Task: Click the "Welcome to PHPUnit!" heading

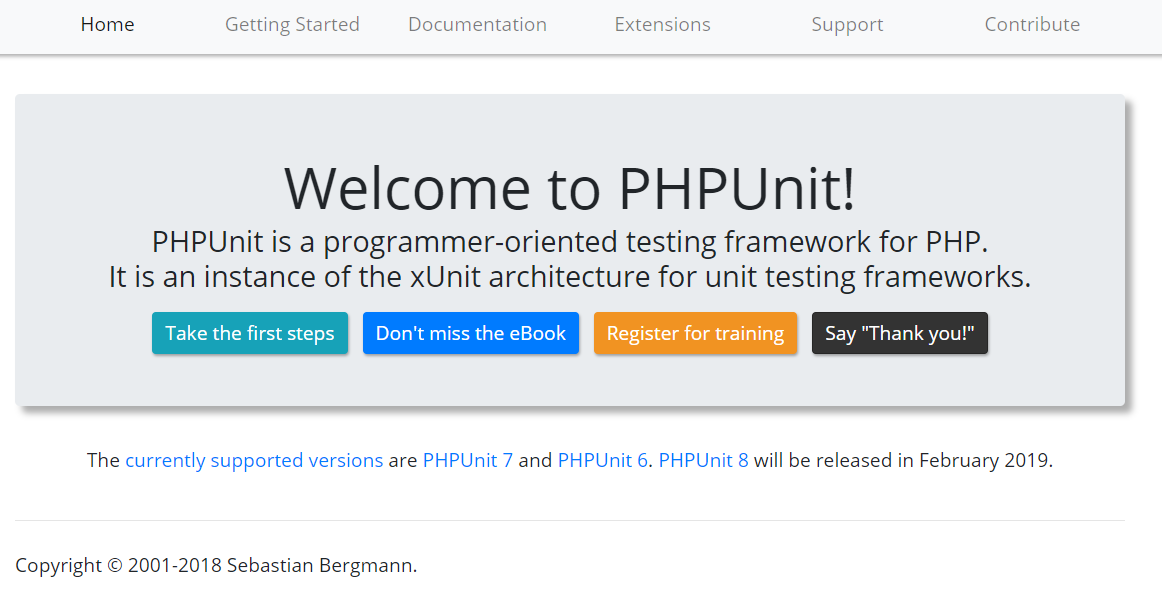Action: click(x=570, y=188)
